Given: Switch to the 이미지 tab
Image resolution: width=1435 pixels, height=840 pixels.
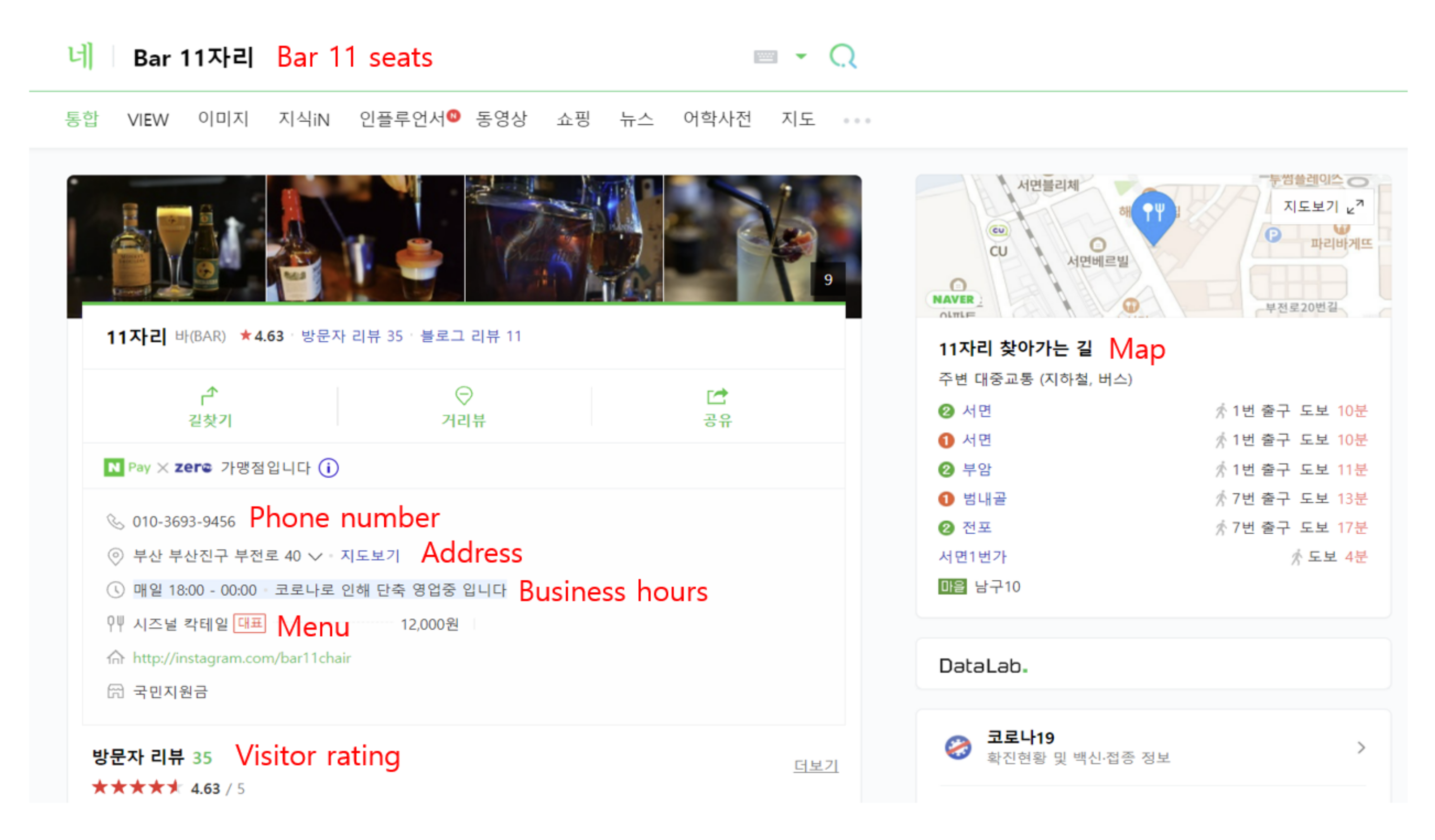Looking at the screenshot, I should [223, 120].
